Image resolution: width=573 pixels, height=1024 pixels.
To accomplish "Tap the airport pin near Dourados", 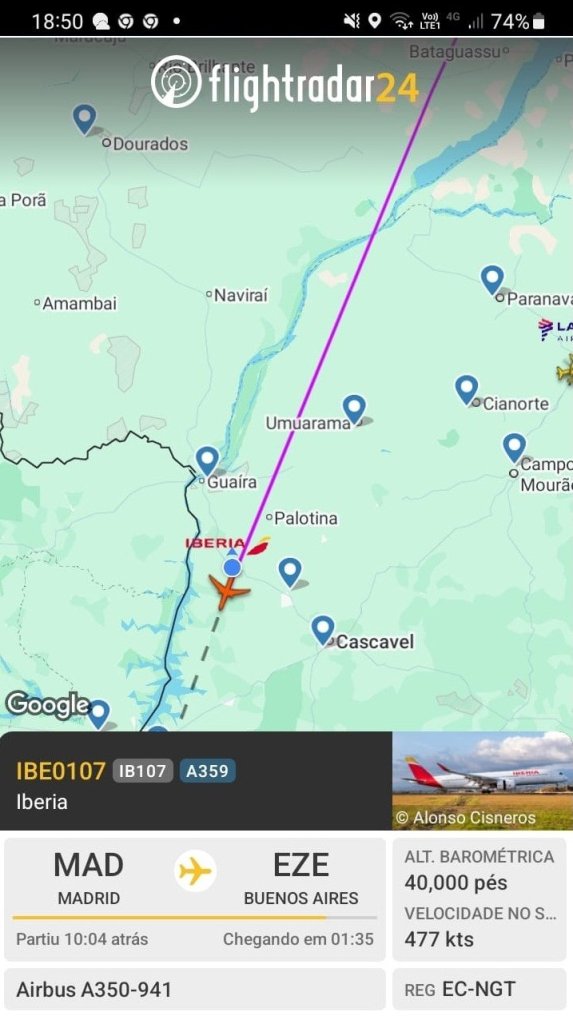I will coord(84,120).
